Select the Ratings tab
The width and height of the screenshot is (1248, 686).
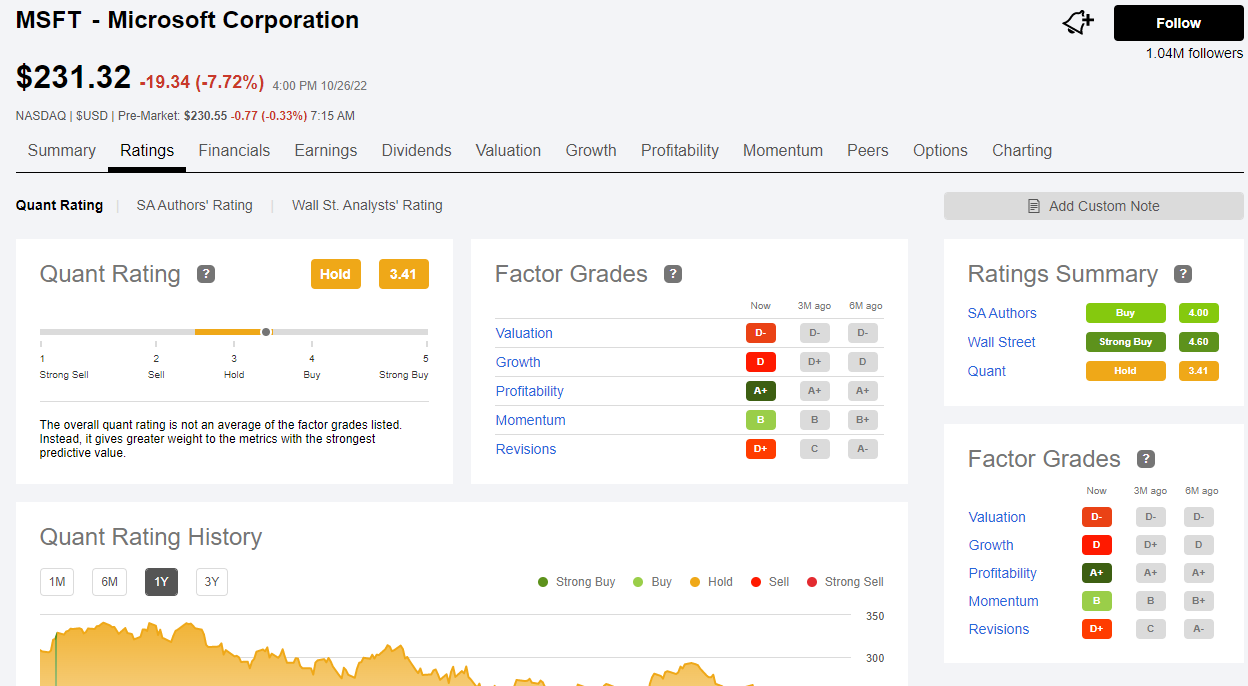(x=147, y=151)
